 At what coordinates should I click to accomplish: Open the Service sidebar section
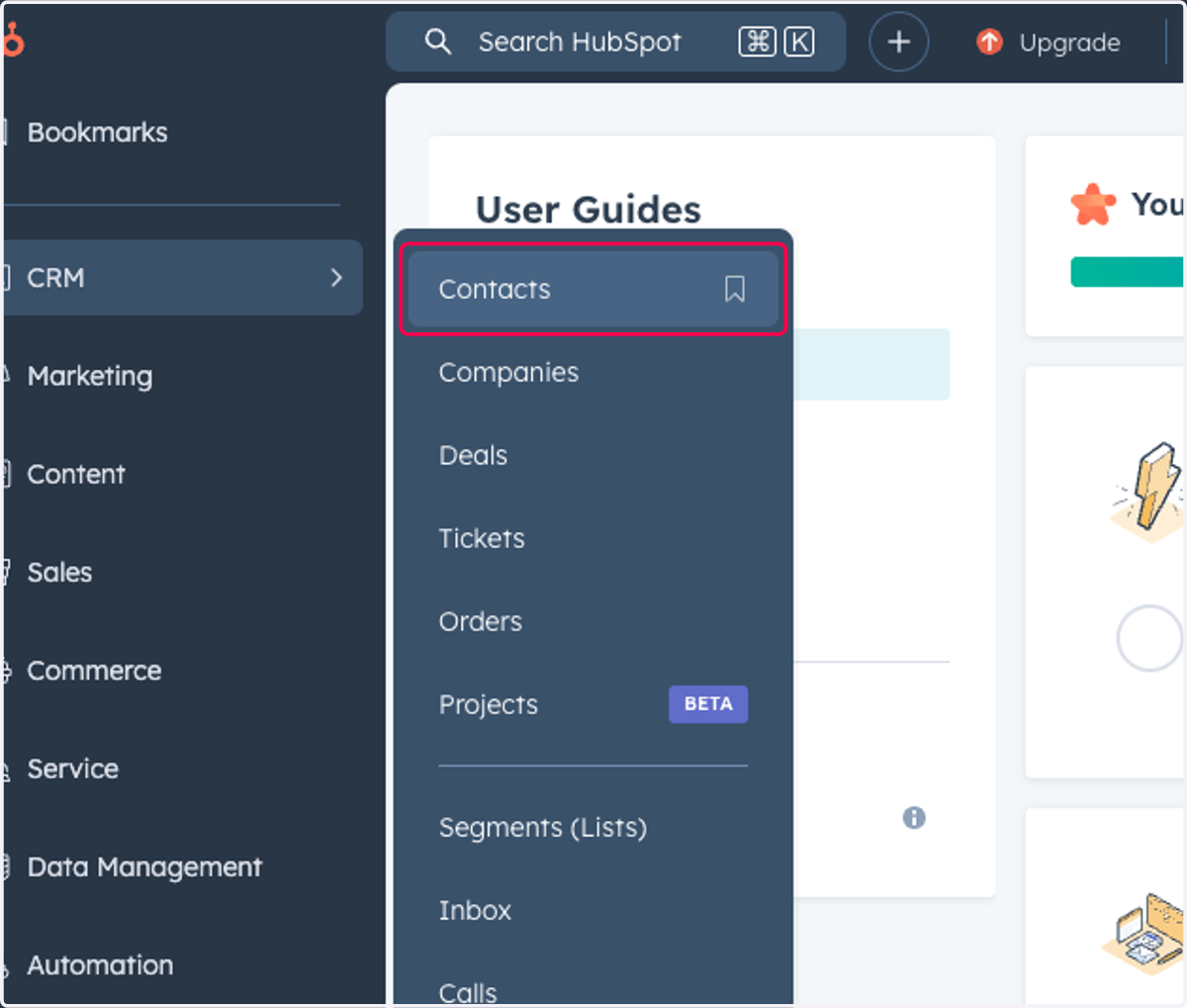coord(72,769)
